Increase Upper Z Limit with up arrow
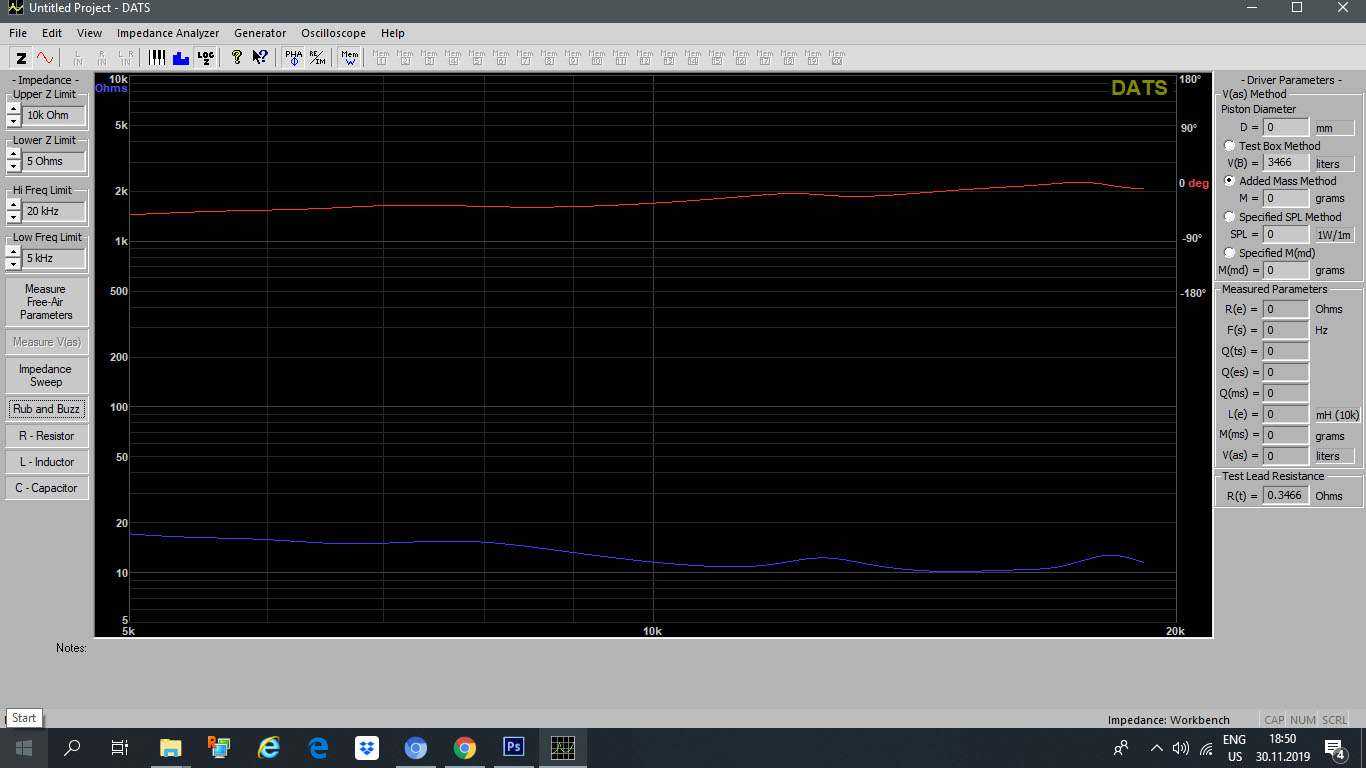Screen dimensions: 1366x768 [x=13, y=109]
